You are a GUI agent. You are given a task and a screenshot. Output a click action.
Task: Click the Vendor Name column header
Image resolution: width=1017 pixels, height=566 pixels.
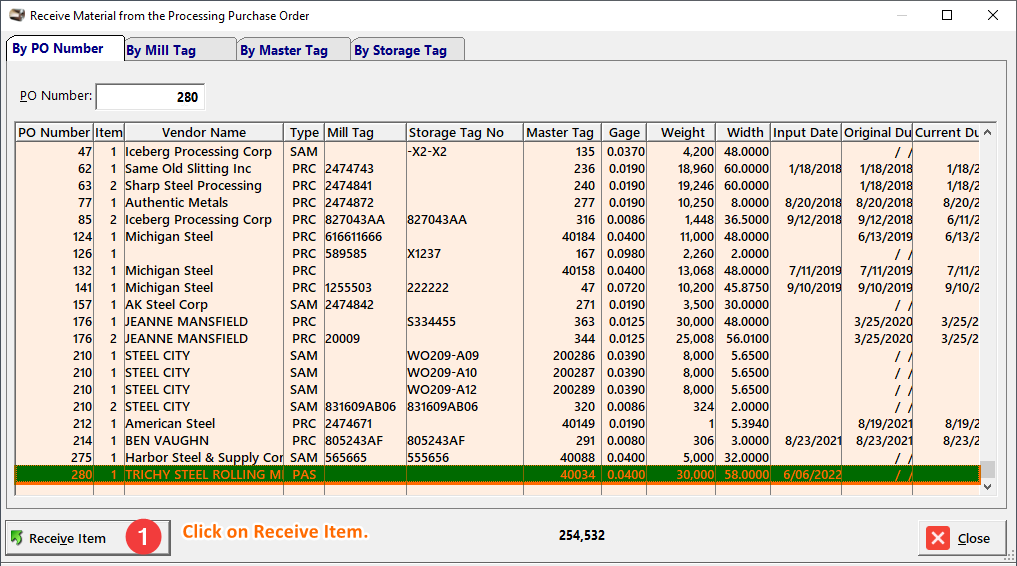204,132
